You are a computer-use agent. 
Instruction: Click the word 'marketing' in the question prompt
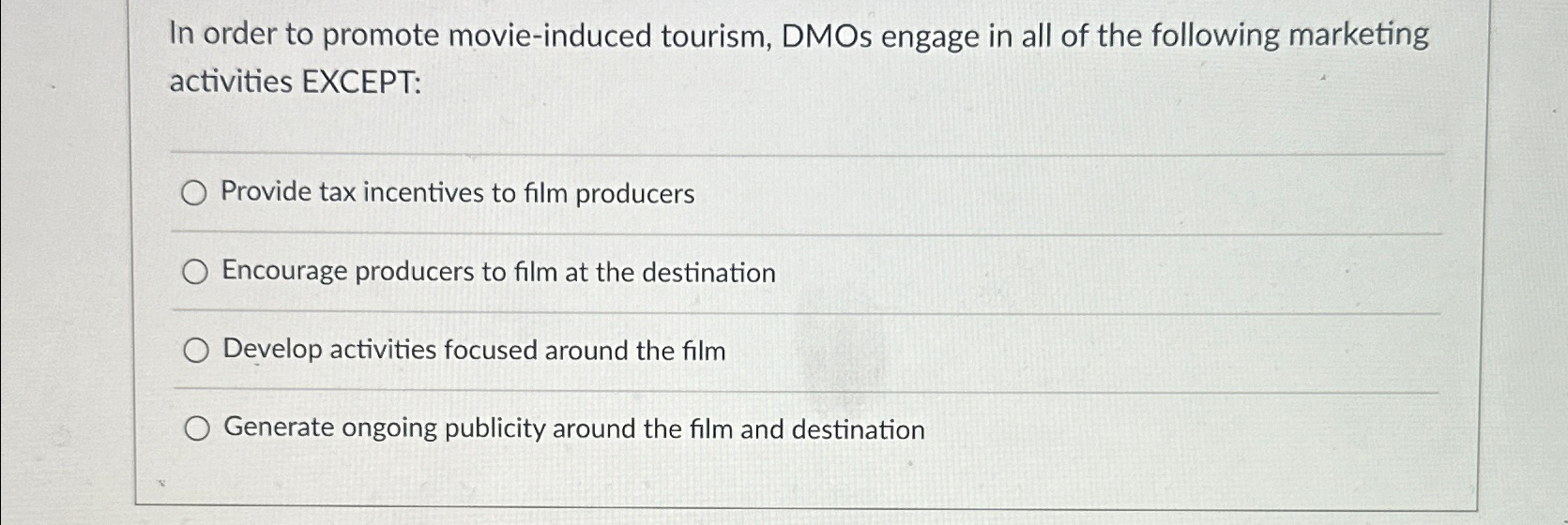[1359, 36]
